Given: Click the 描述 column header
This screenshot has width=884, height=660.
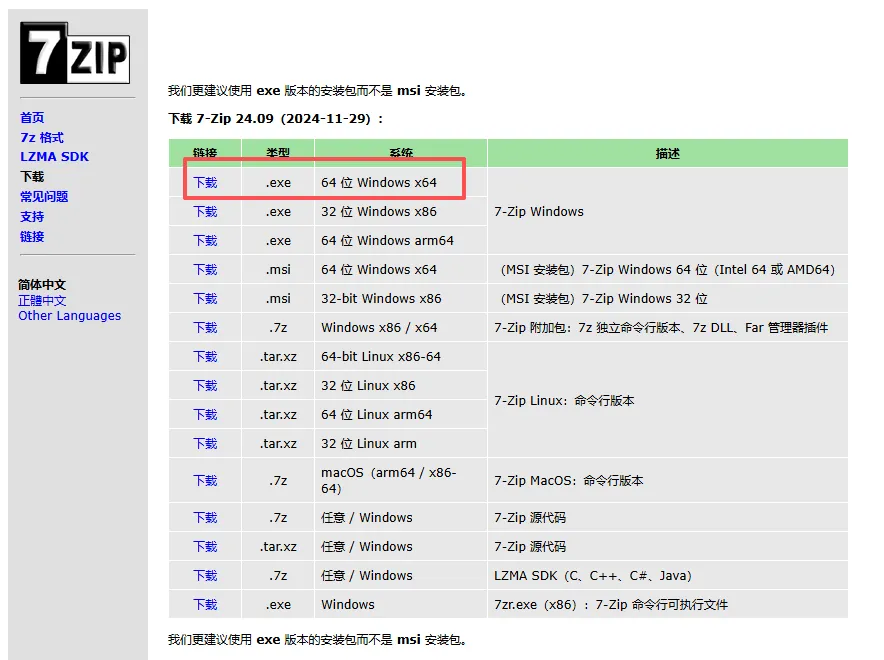Looking at the screenshot, I should [x=668, y=153].
